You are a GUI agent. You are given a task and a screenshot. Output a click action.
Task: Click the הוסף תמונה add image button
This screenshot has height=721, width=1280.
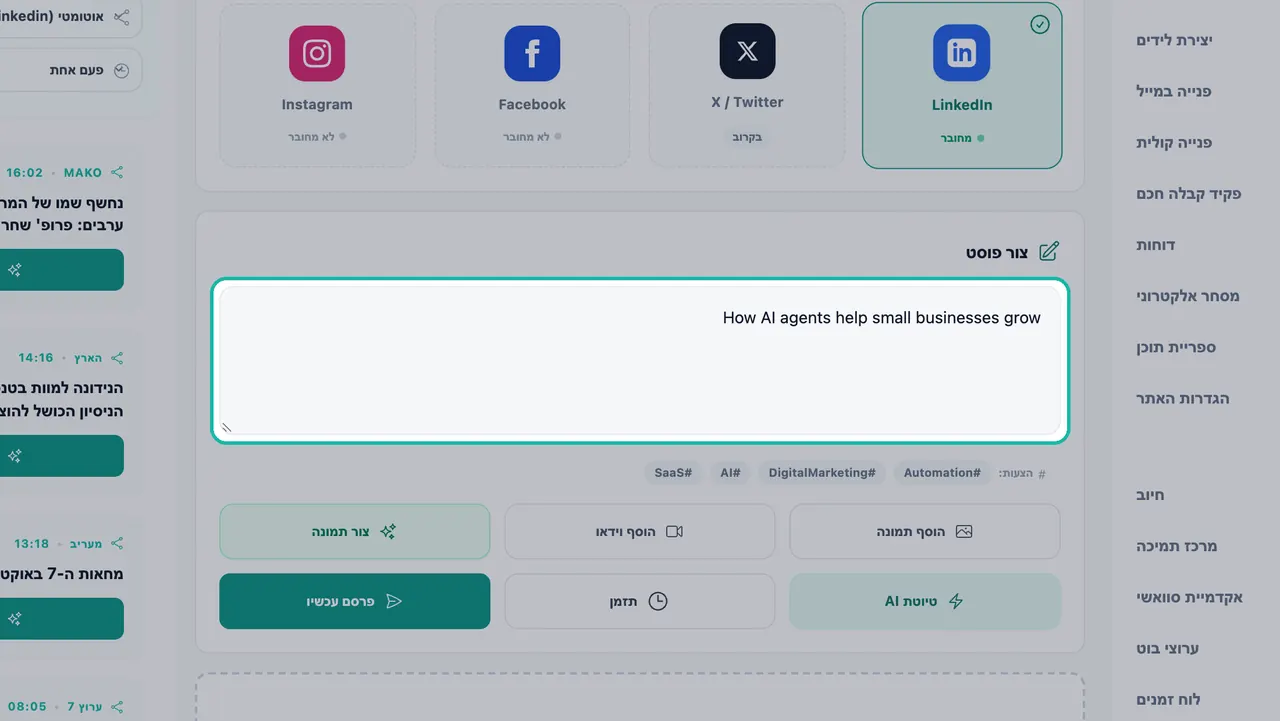(x=924, y=532)
